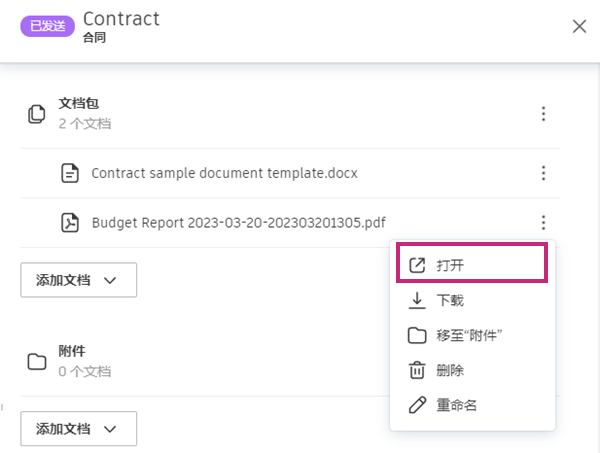The height and width of the screenshot is (453, 600).
Task: Expand the 添加文档 dropdown under 文档包
Action: (x=78, y=280)
